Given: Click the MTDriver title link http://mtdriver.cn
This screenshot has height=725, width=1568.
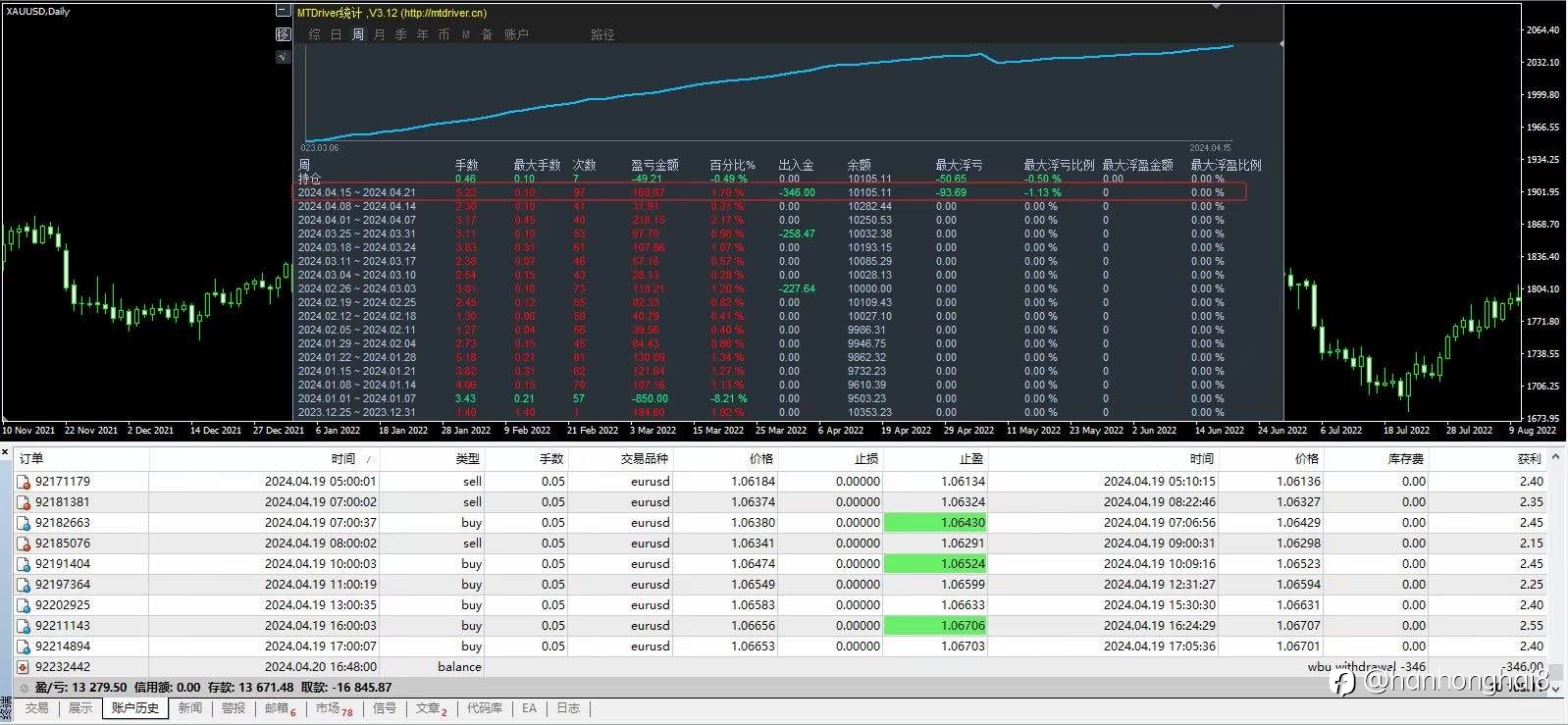Looking at the screenshot, I should (x=444, y=13).
